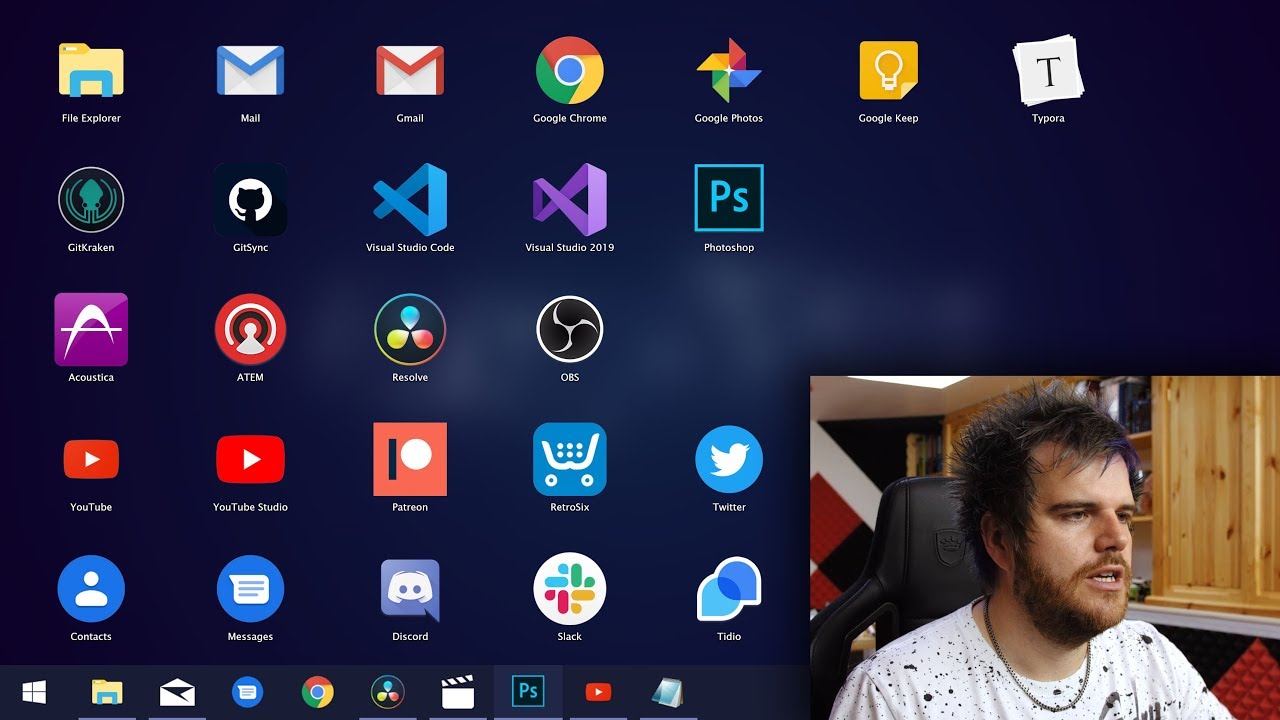1280x720 pixels.
Task: Launch the Visual Studio Code icon
Action: 410,200
